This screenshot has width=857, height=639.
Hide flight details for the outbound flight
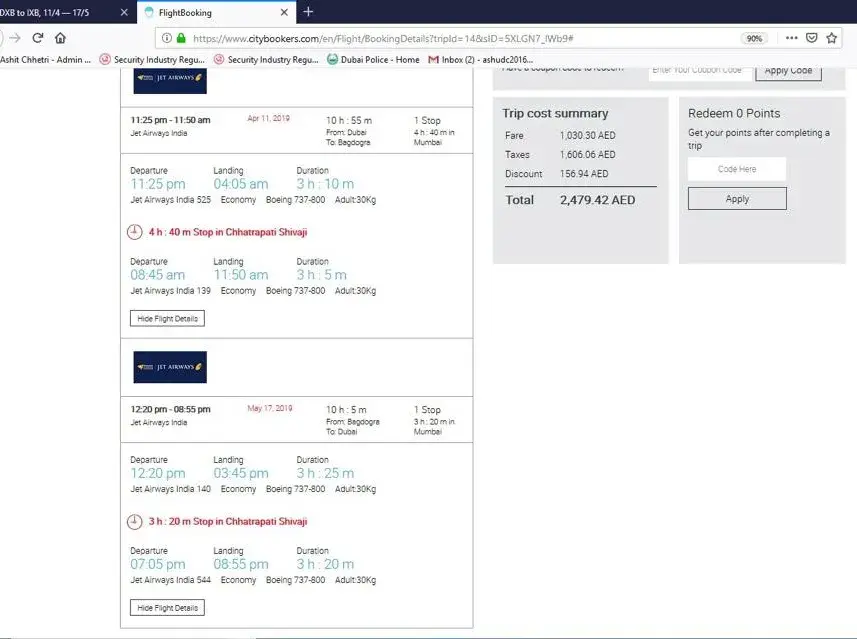[167, 318]
